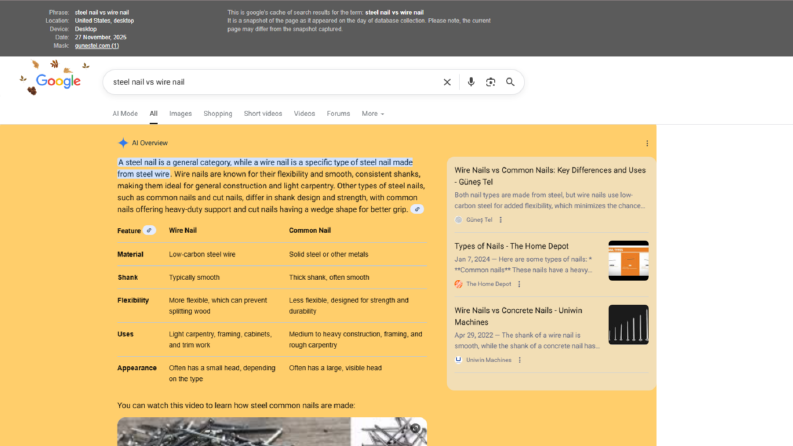Select the All results tab

[153, 114]
